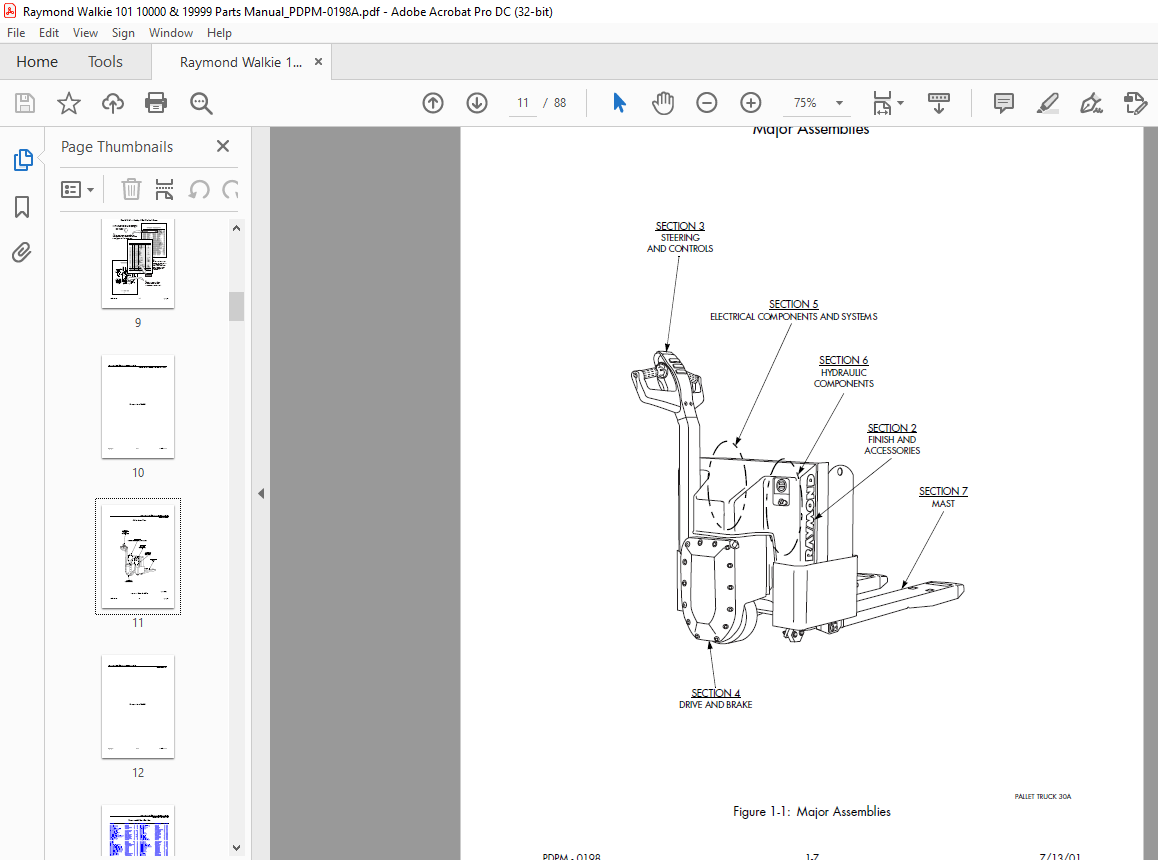Click the SECTION 7 label in diagram
The image size is (1158, 860).
(x=943, y=491)
